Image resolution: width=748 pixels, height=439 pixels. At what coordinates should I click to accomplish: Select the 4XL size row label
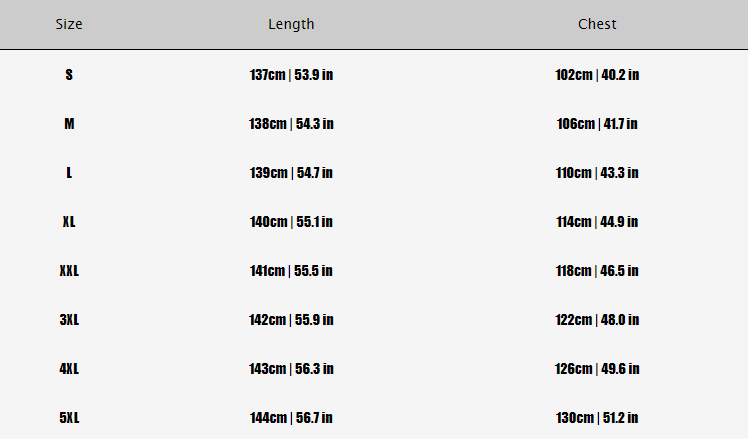coord(69,369)
